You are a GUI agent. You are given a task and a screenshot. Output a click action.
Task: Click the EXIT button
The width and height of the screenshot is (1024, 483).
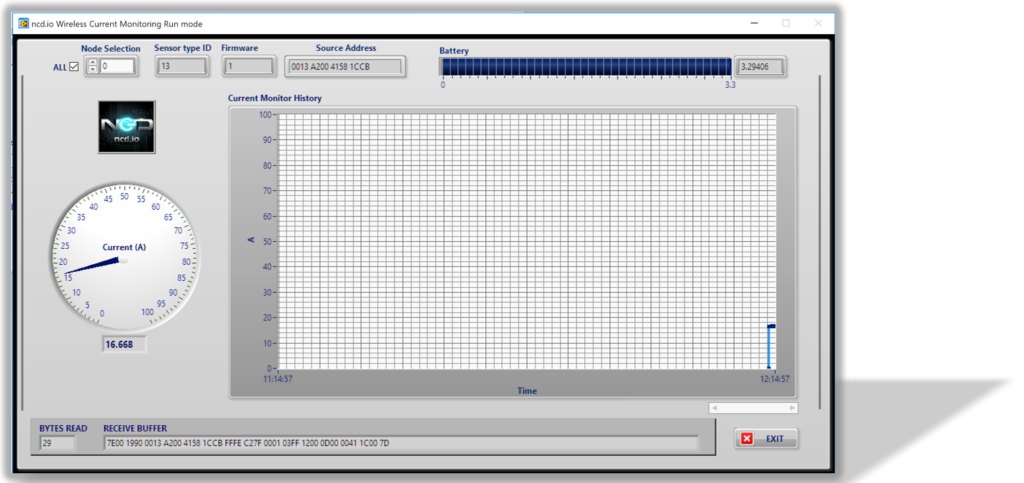[766, 439]
